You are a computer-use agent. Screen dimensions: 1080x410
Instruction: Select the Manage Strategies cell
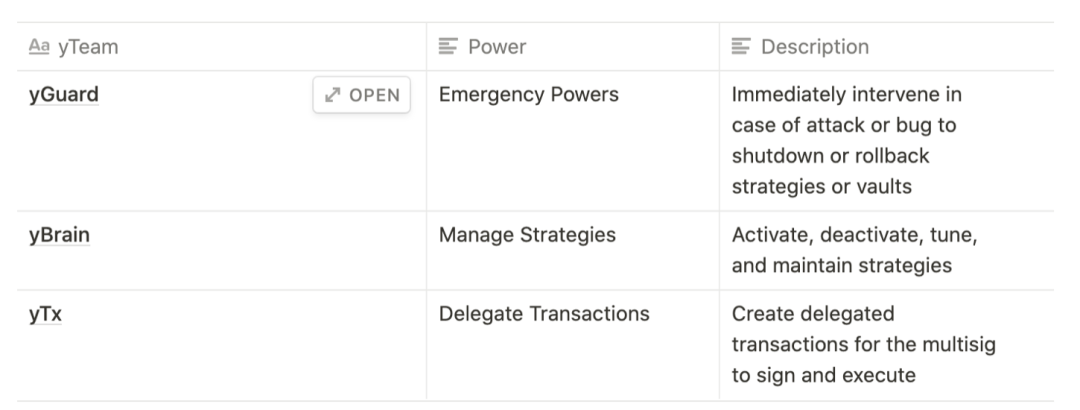tap(573, 251)
